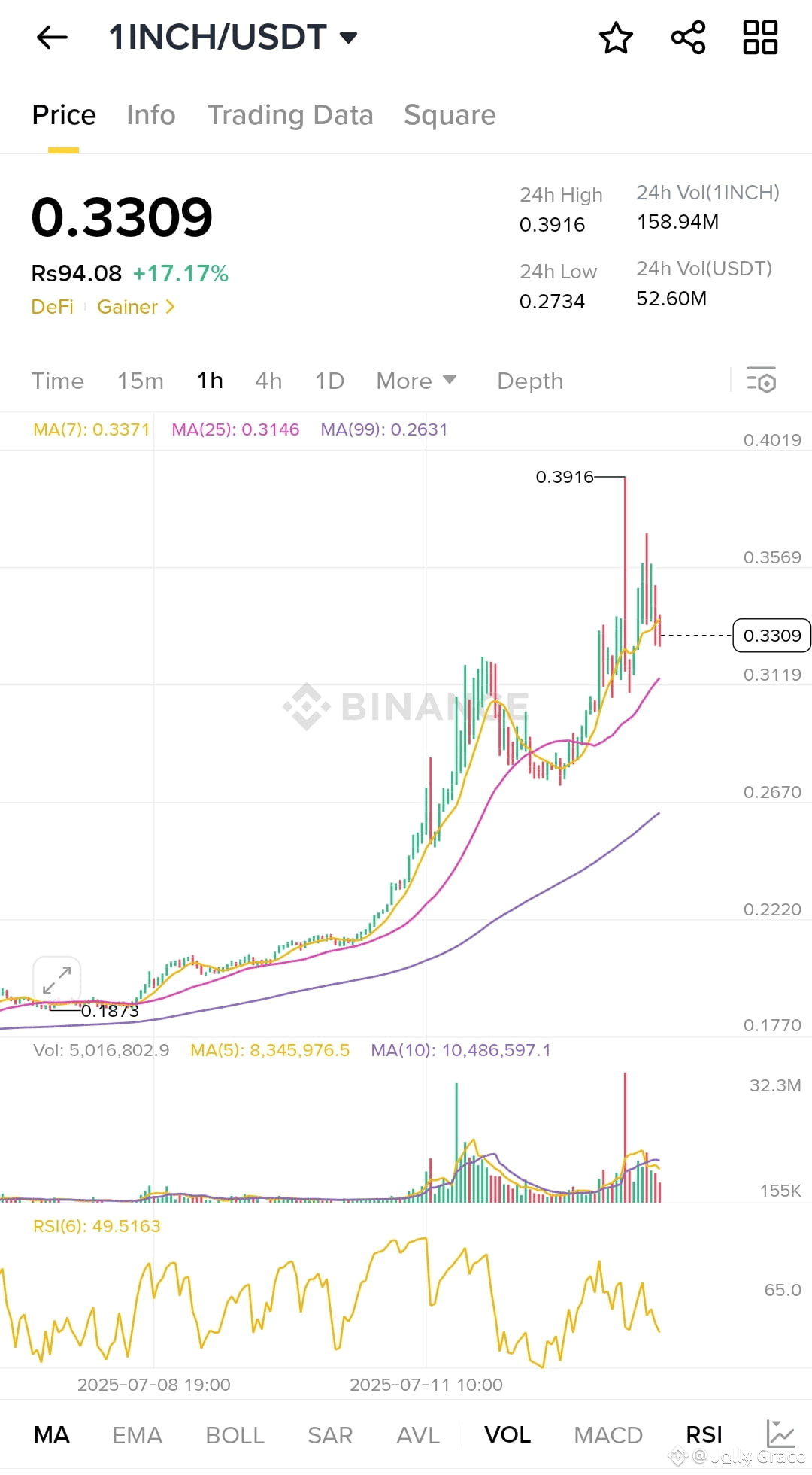Expand chart to fullscreen with arrows icon
The width and height of the screenshot is (812, 1475).
pyautogui.click(x=57, y=979)
